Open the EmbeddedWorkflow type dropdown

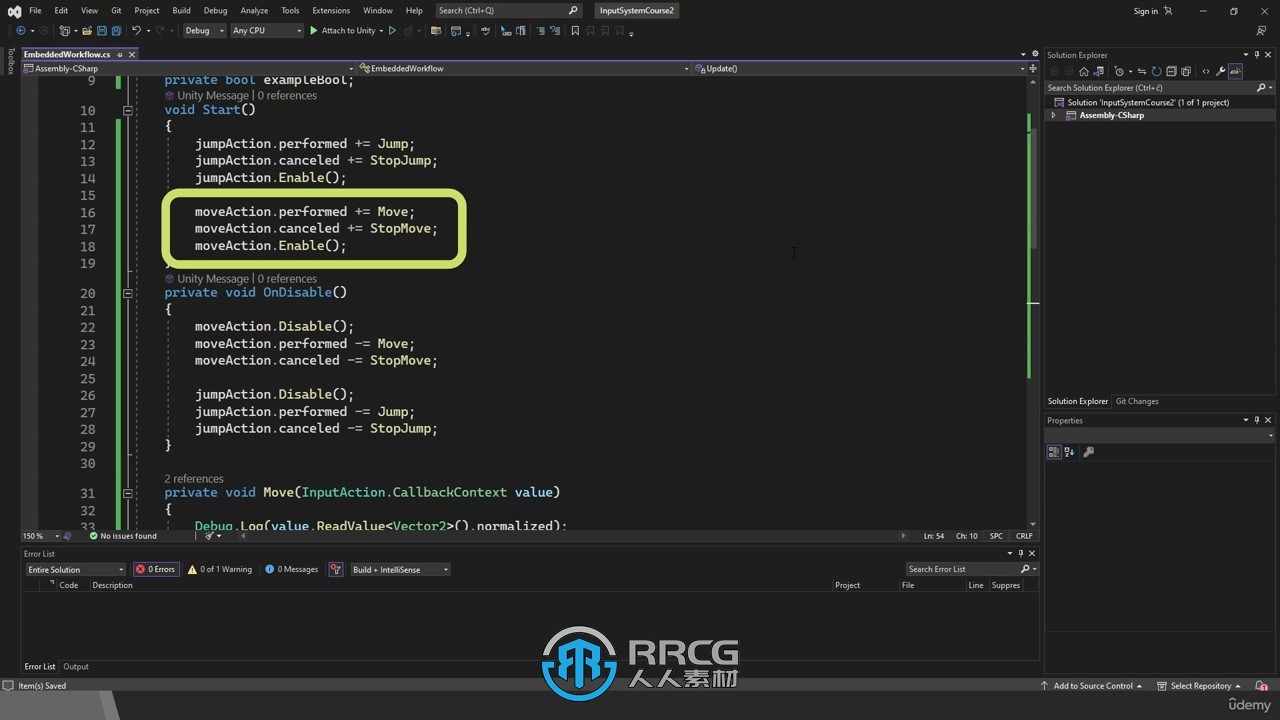coord(525,68)
